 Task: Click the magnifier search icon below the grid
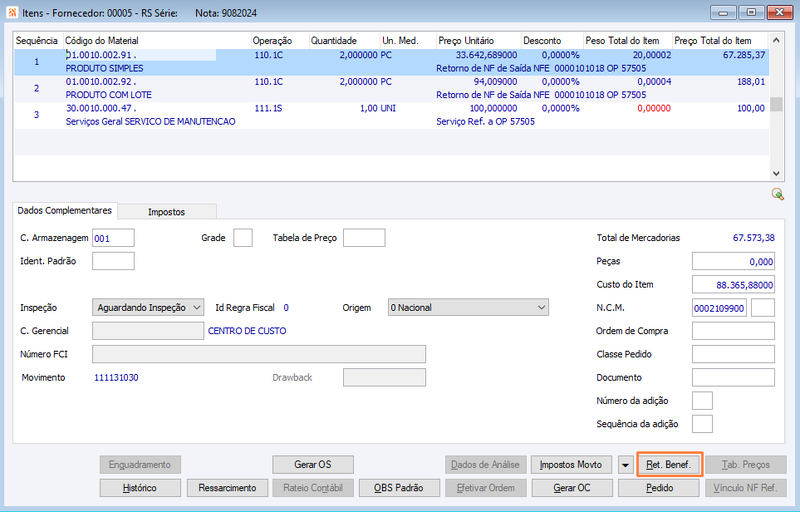778,194
